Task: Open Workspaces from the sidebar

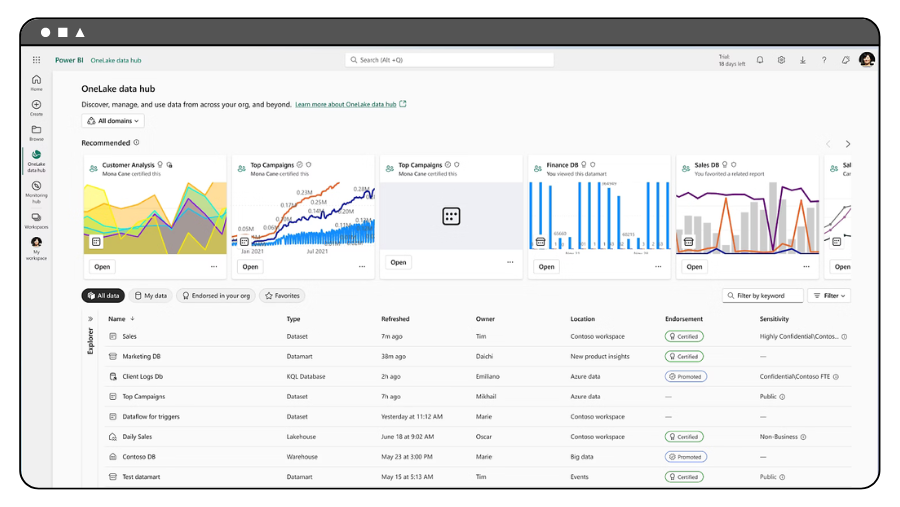Action: [36, 220]
